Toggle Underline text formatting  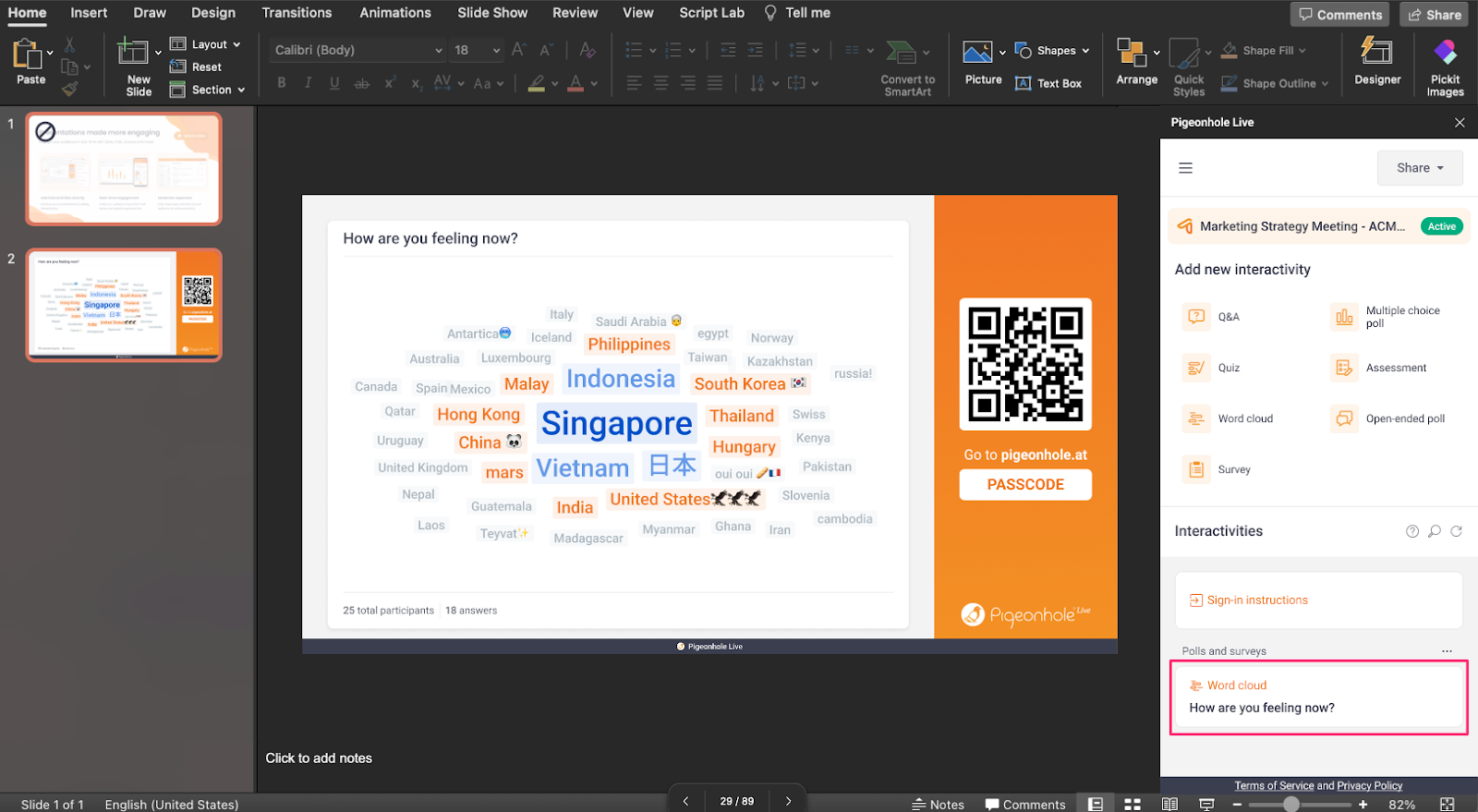[x=334, y=83]
